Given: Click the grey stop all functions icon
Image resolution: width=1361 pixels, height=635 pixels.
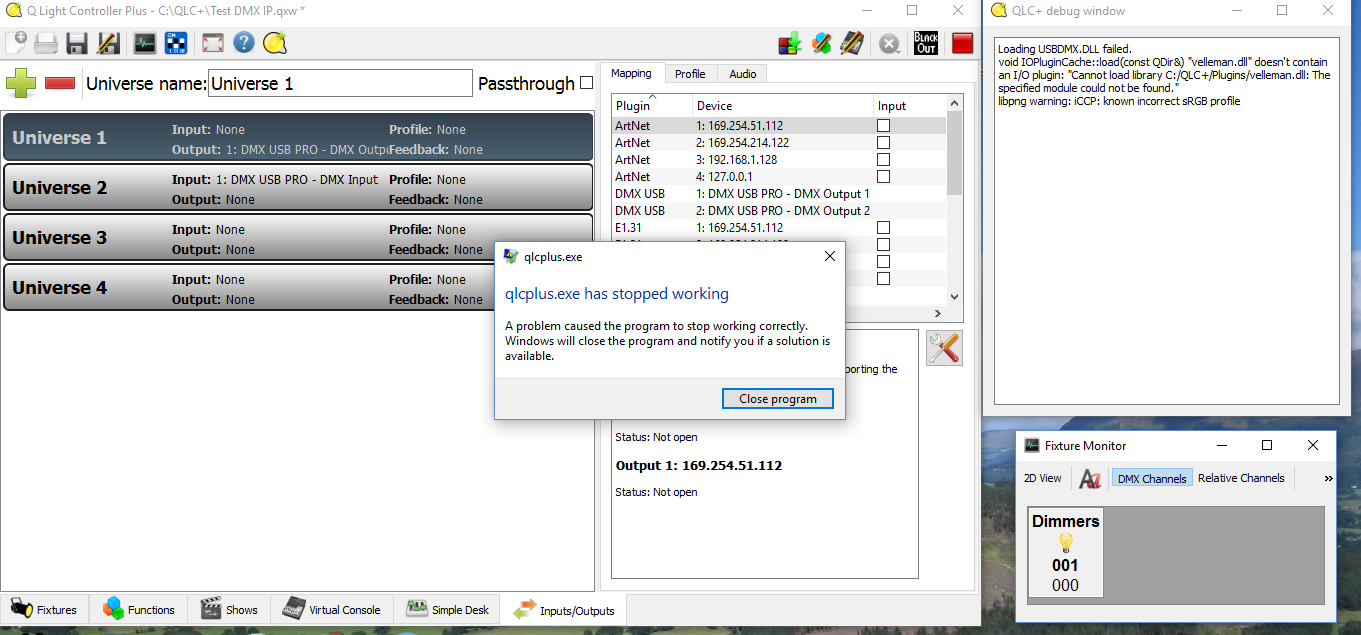Looking at the screenshot, I should click(889, 43).
